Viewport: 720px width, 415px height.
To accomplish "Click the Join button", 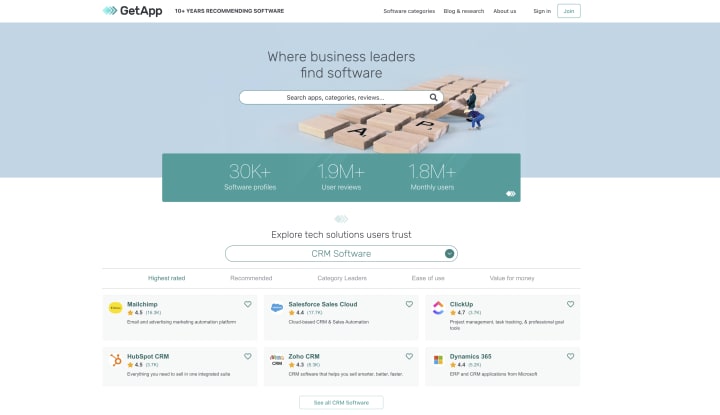I will (569, 11).
